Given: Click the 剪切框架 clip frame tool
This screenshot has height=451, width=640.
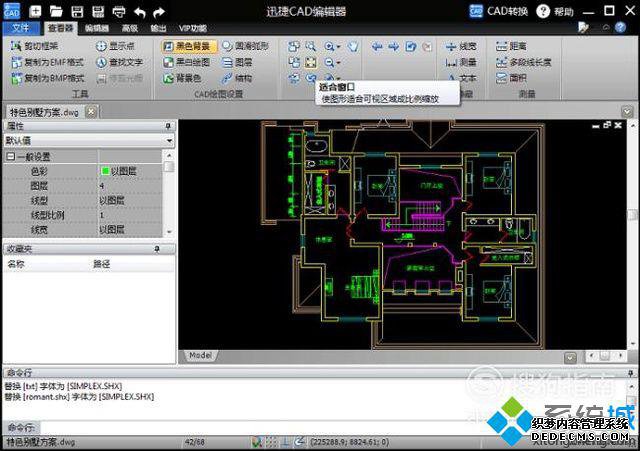Looking at the screenshot, I should pos(34,46).
